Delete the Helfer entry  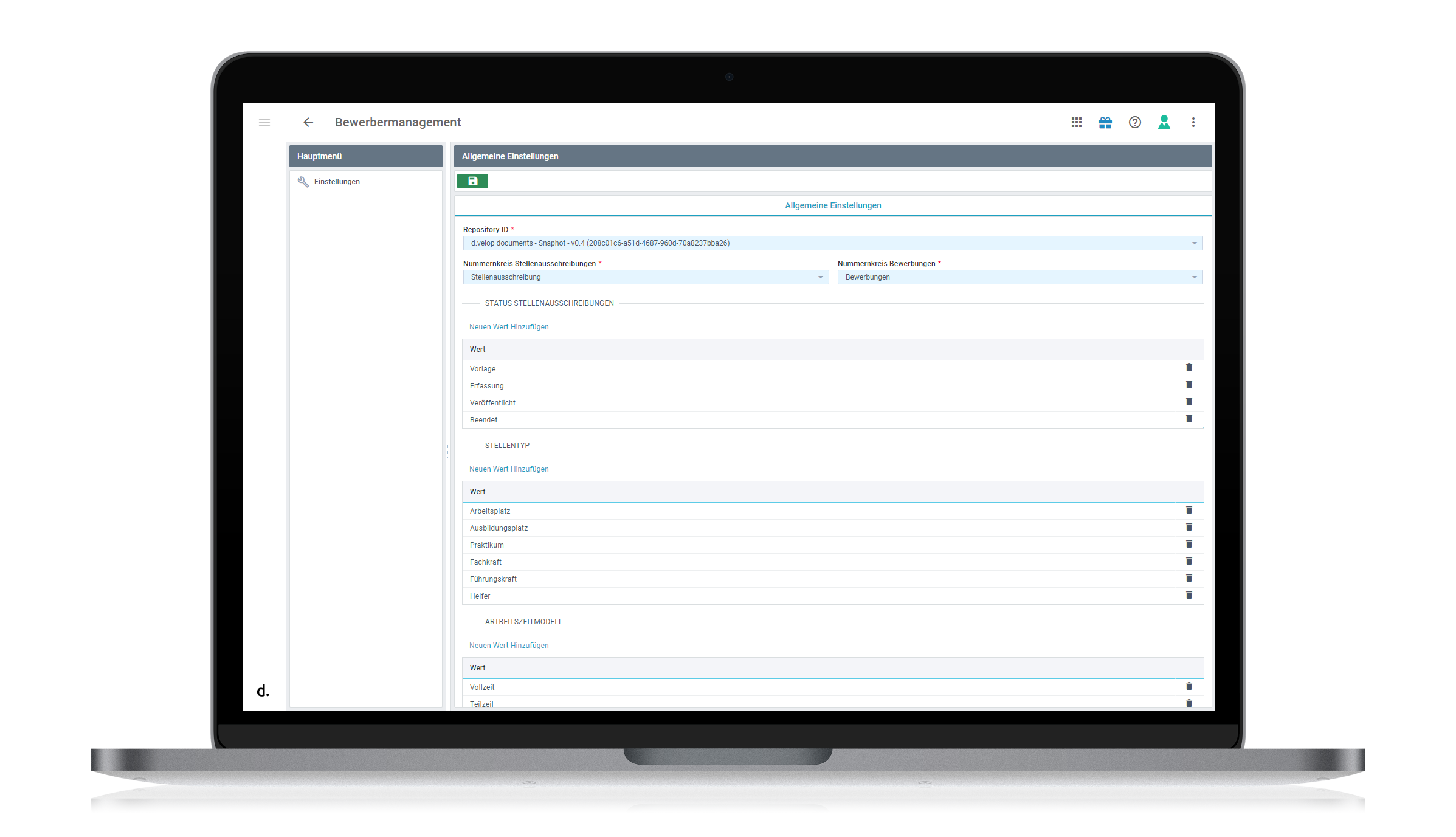coord(1189,595)
